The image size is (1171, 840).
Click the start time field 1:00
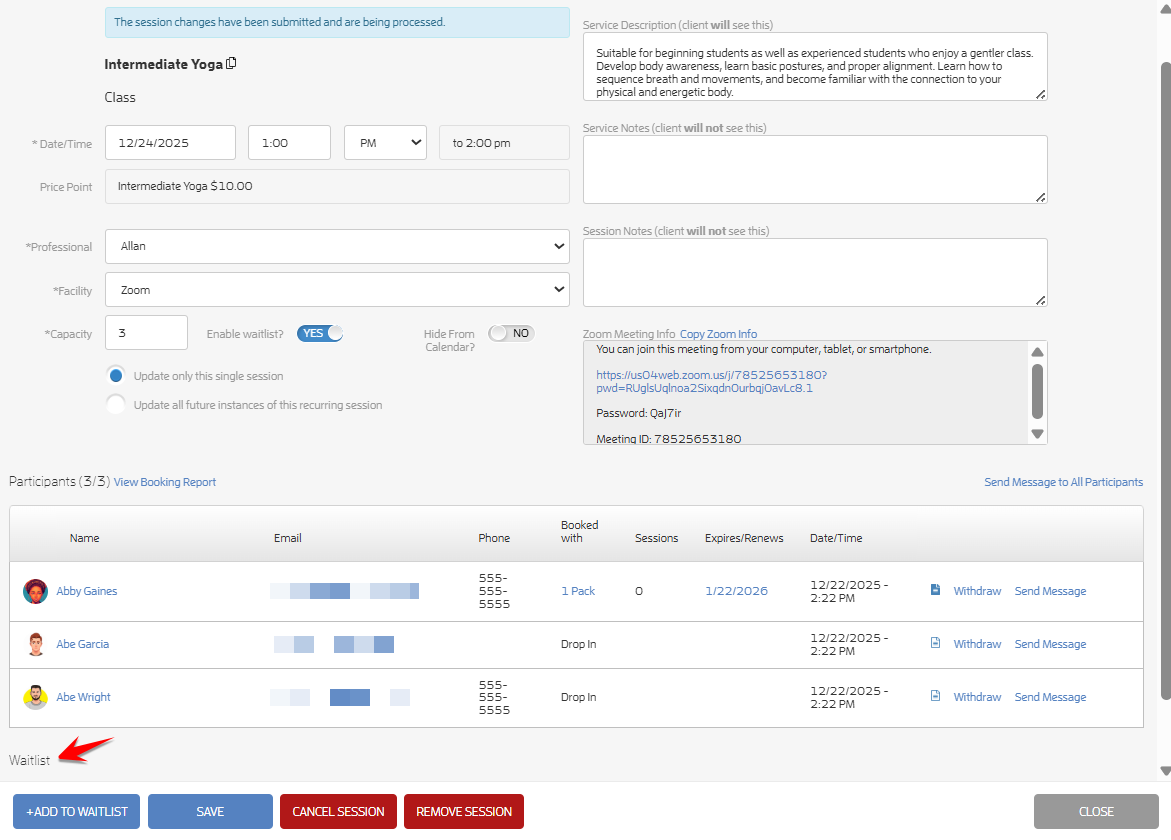click(x=290, y=143)
